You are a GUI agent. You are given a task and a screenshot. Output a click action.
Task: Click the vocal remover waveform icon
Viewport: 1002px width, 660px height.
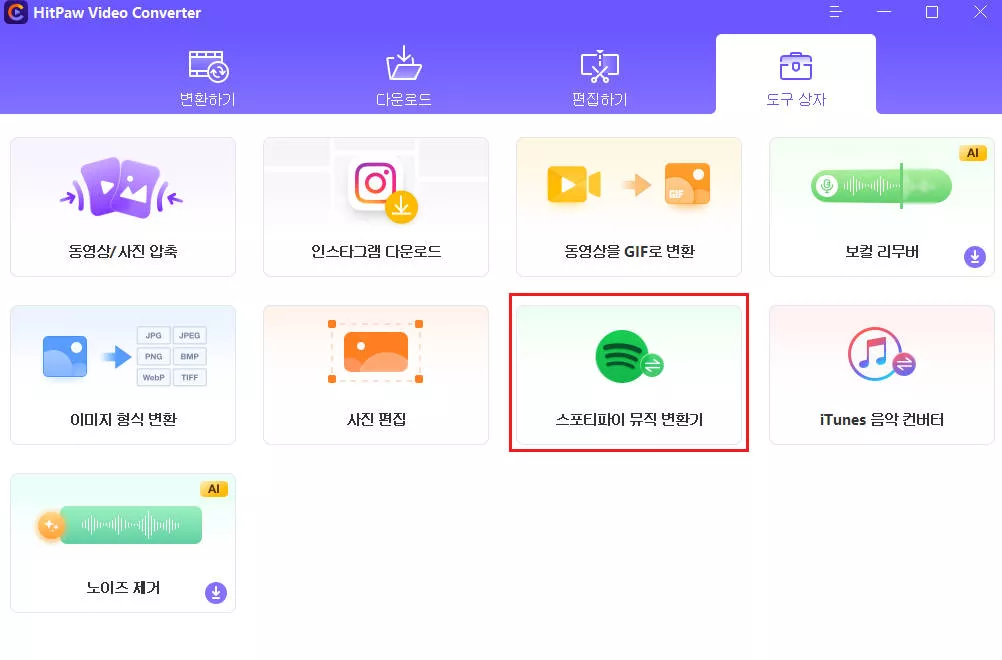[x=881, y=186]
